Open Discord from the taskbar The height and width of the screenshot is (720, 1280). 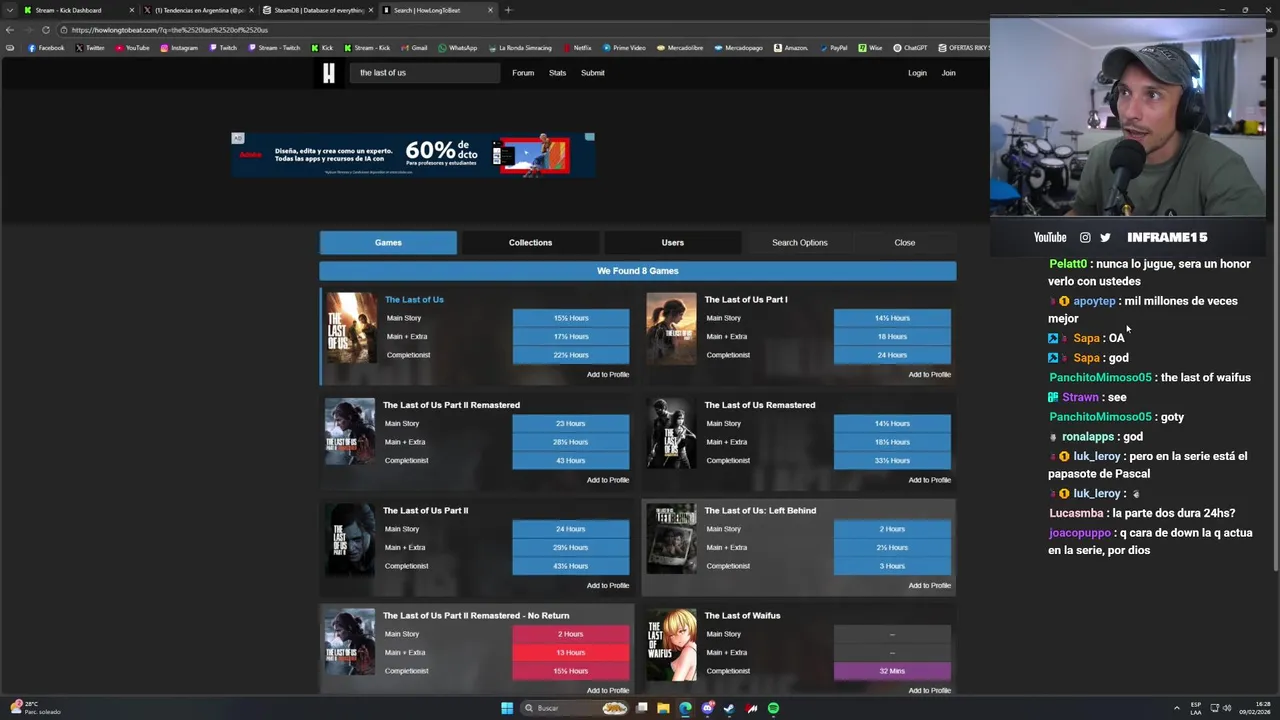click(x=707, y=708)
